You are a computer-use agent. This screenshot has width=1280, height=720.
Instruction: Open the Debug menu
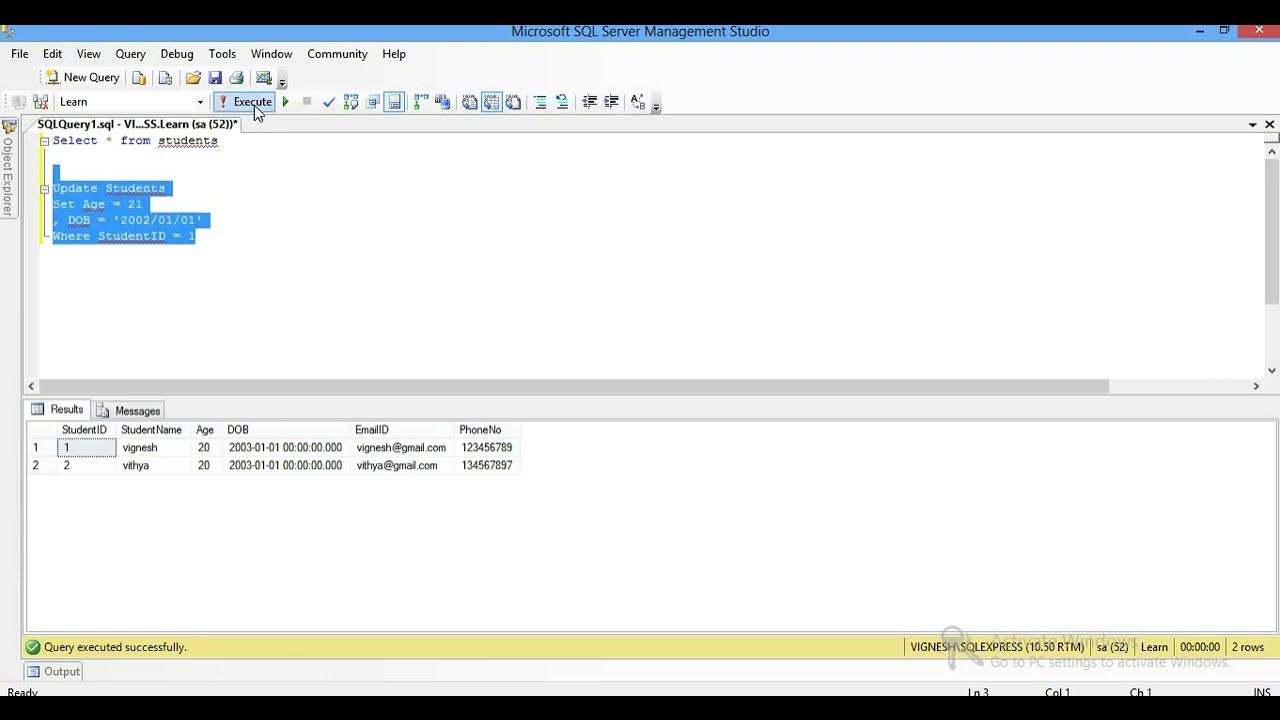(177, 54)
